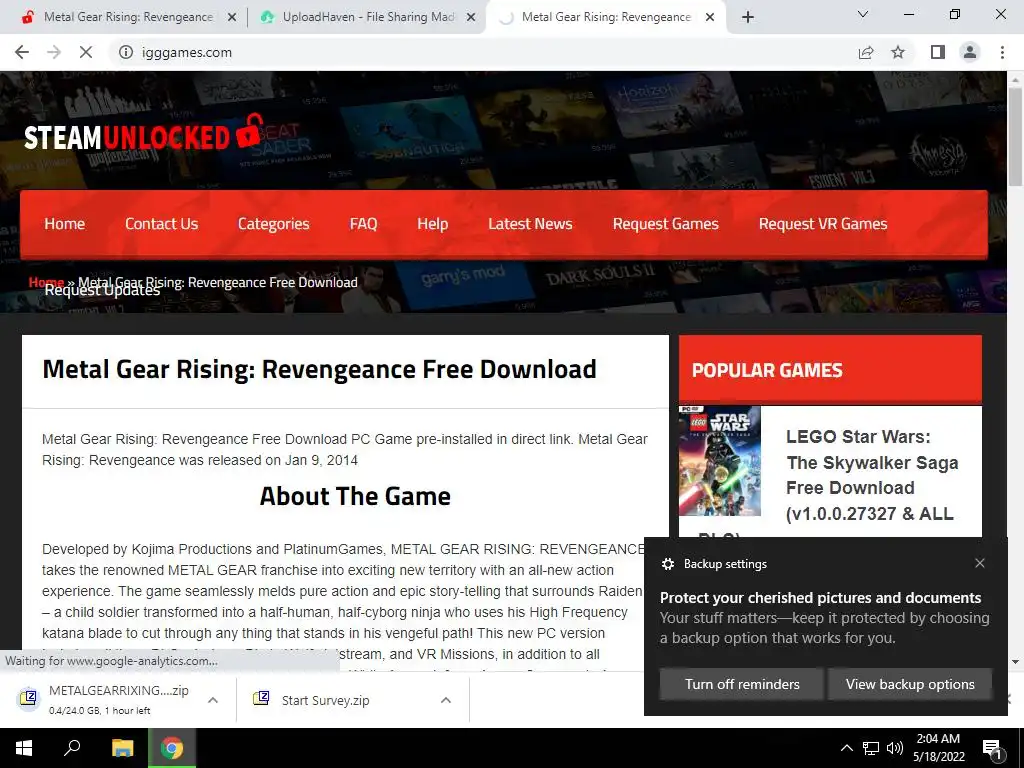Open the Windows notification center
This screenshot has width=1024, height=768.
coord(992,748)
